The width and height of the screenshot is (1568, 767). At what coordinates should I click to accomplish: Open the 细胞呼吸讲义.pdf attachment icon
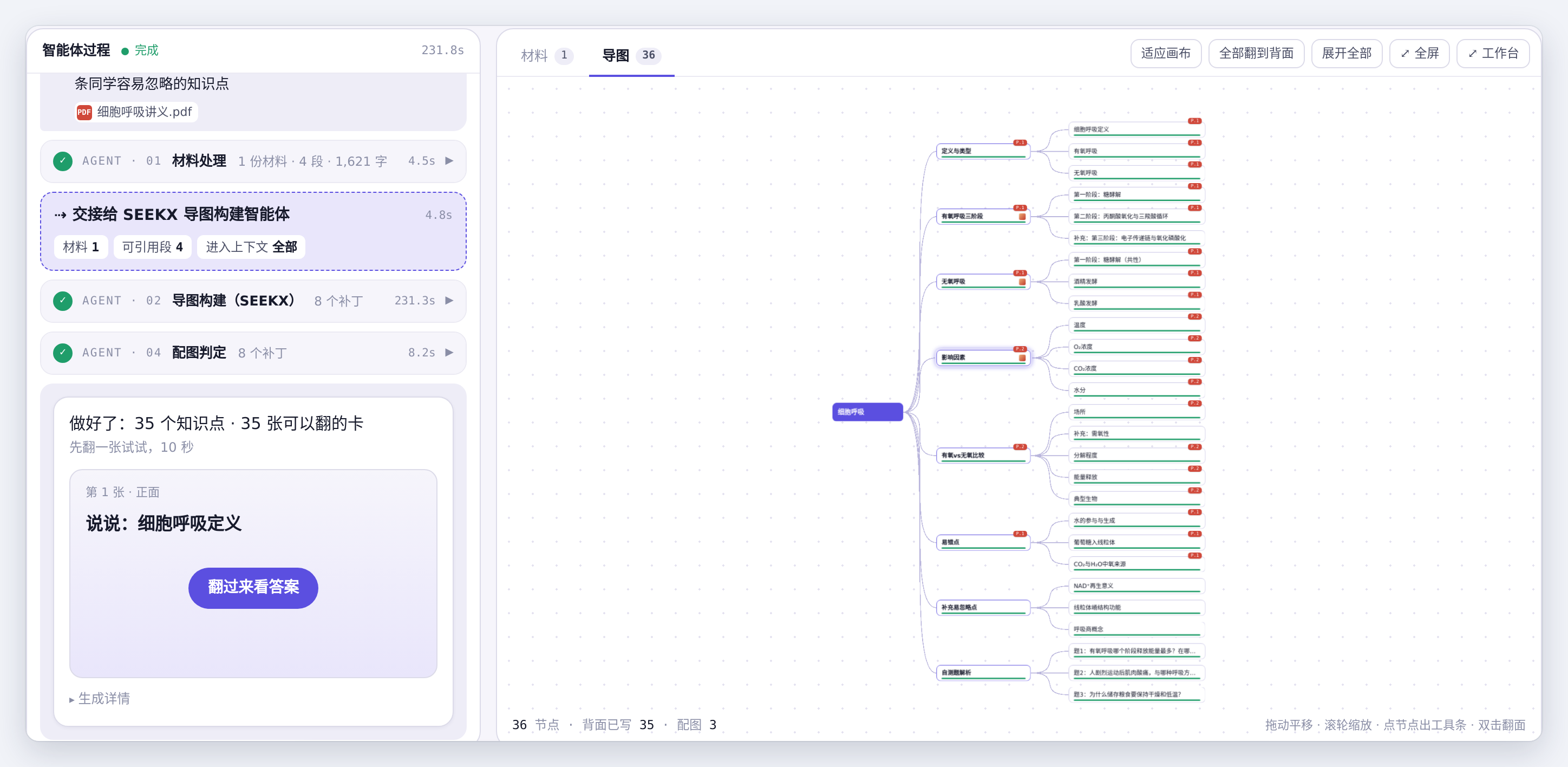(x=84, y=112)
